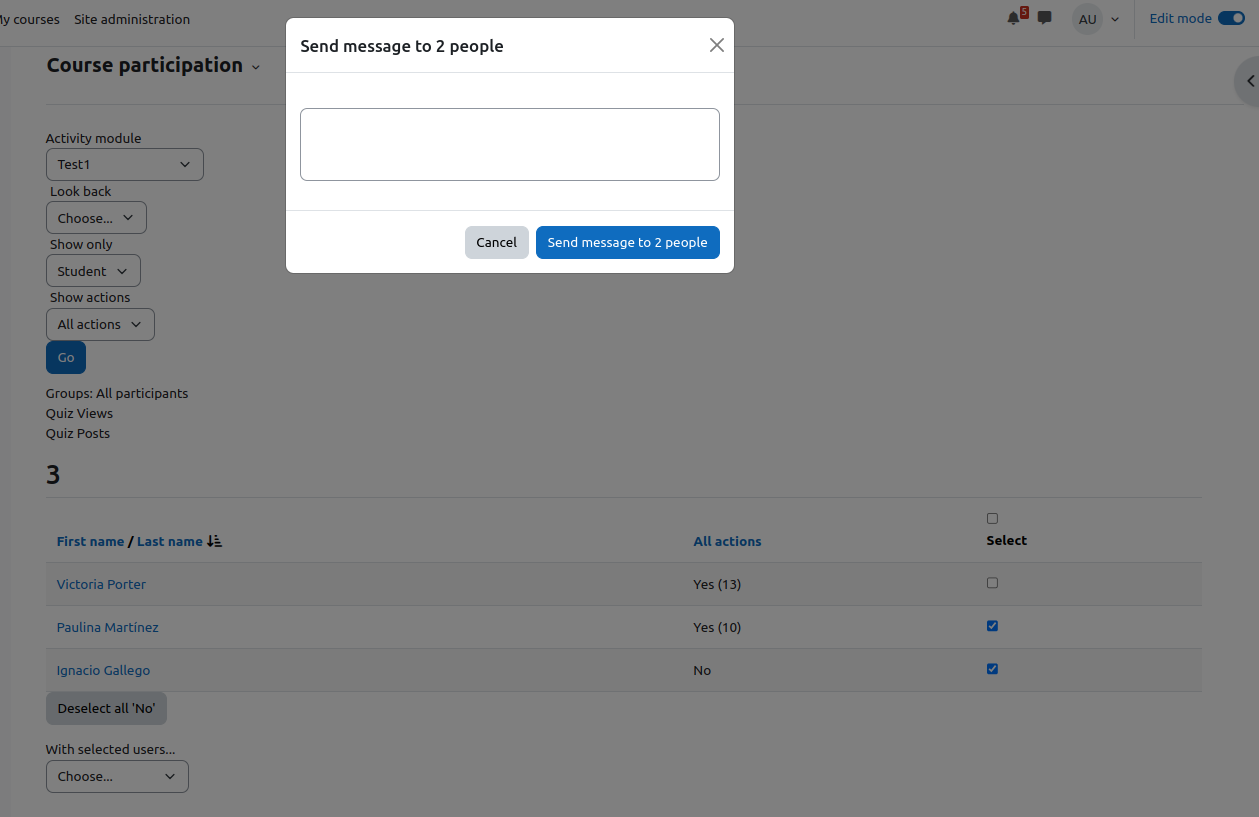
Task: Click Deselect all 'No' button
Action: click(x=106, y=708)
